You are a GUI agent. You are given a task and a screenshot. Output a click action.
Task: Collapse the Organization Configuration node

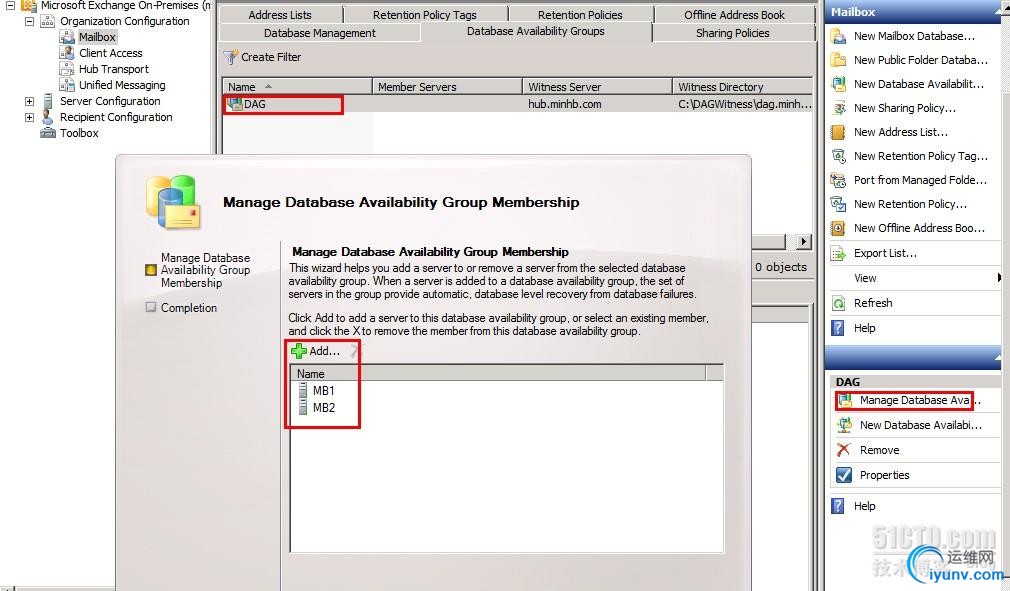pos(30,21)
